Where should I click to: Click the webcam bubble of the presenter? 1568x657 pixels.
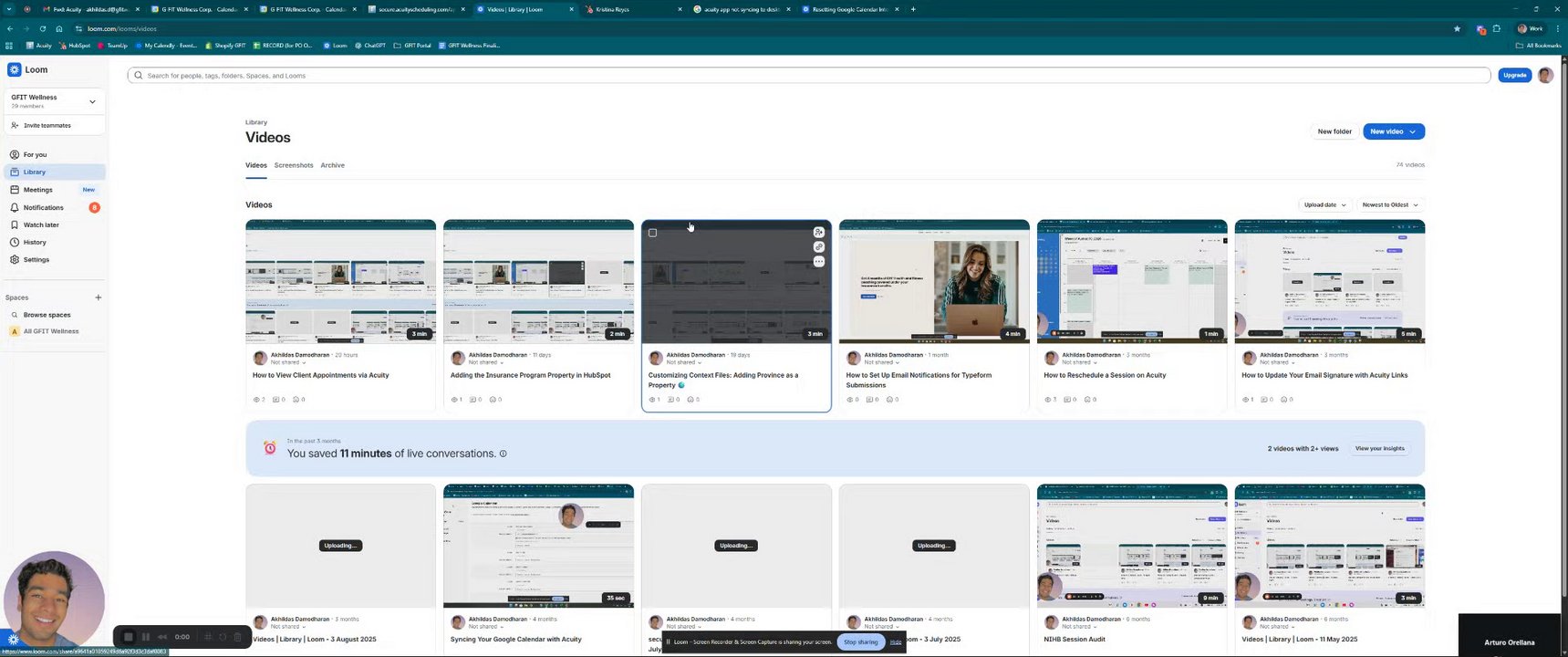[x=53, y=602]
